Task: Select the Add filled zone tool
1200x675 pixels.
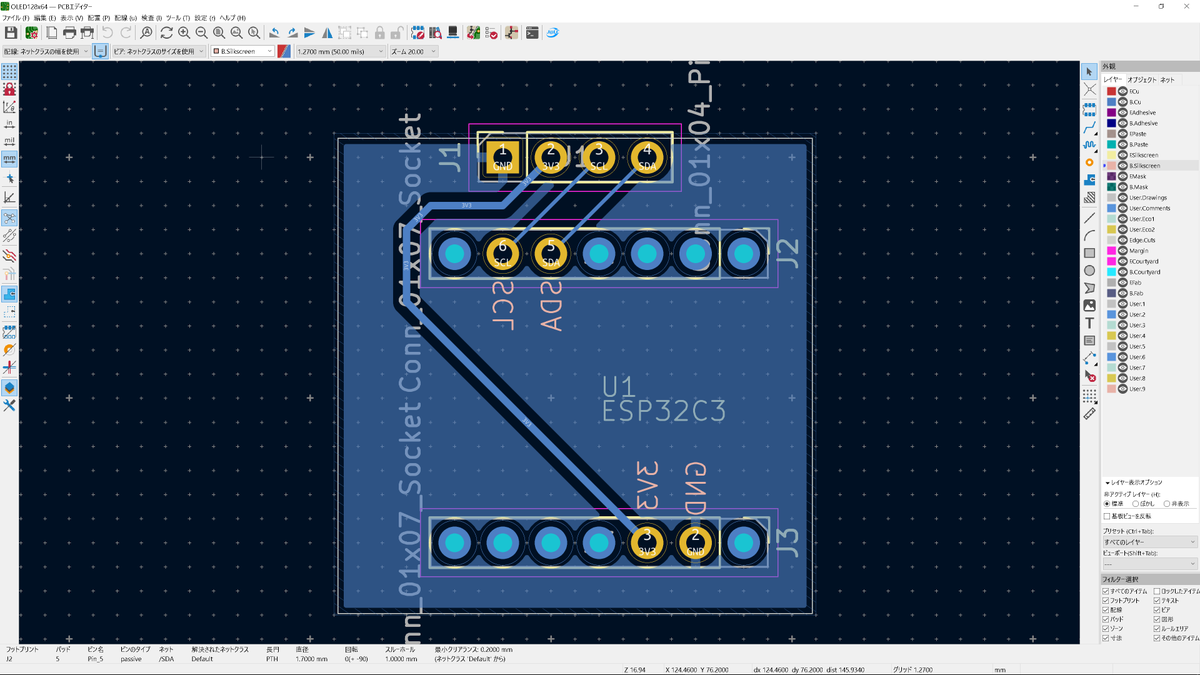Action: click(x=1089, y=180)
